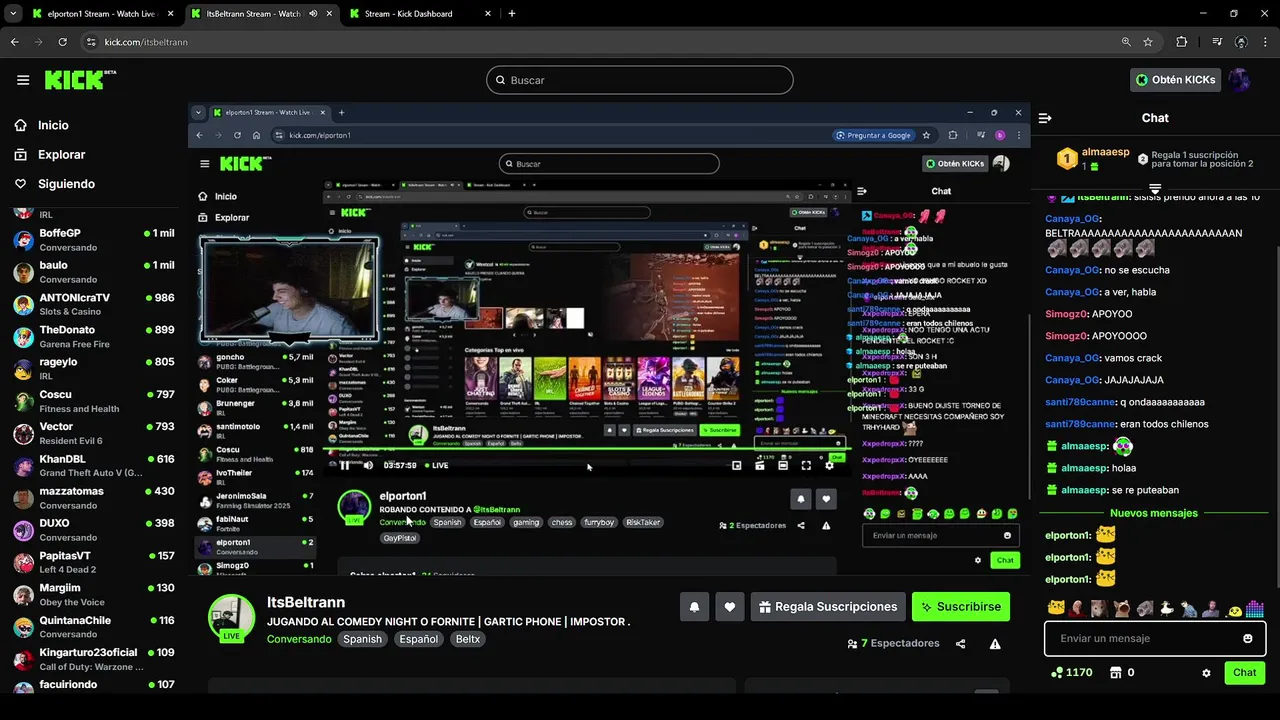
Task: Open rageylo channel in sidebar
Action: [93, 369]
